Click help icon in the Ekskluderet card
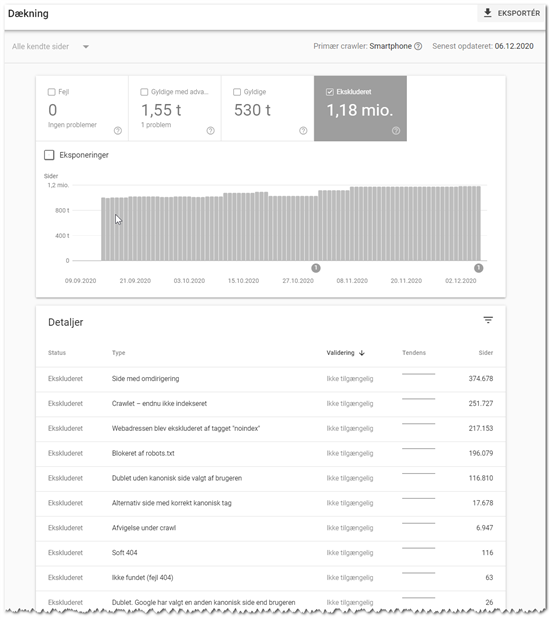 point(396,131)
